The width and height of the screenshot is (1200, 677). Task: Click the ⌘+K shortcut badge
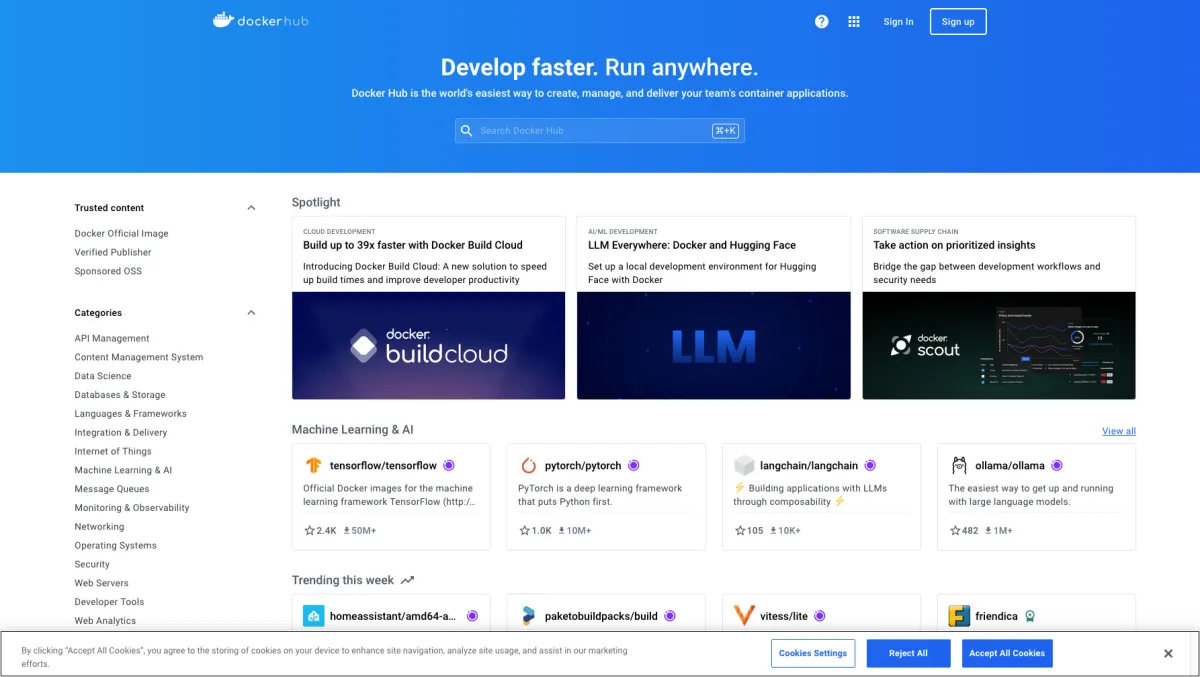[x=725, y=131]
